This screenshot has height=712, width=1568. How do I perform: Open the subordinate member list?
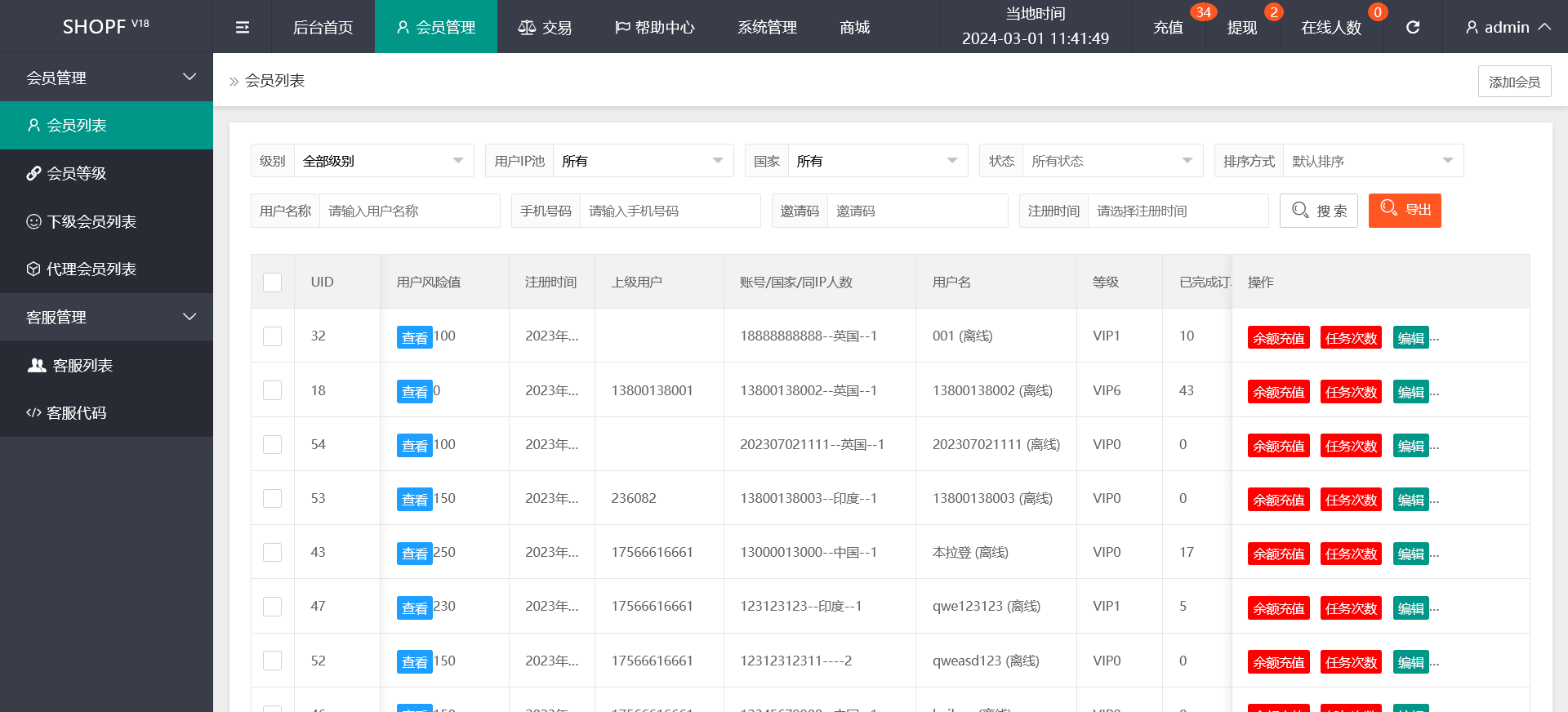(x=91, y=221)
